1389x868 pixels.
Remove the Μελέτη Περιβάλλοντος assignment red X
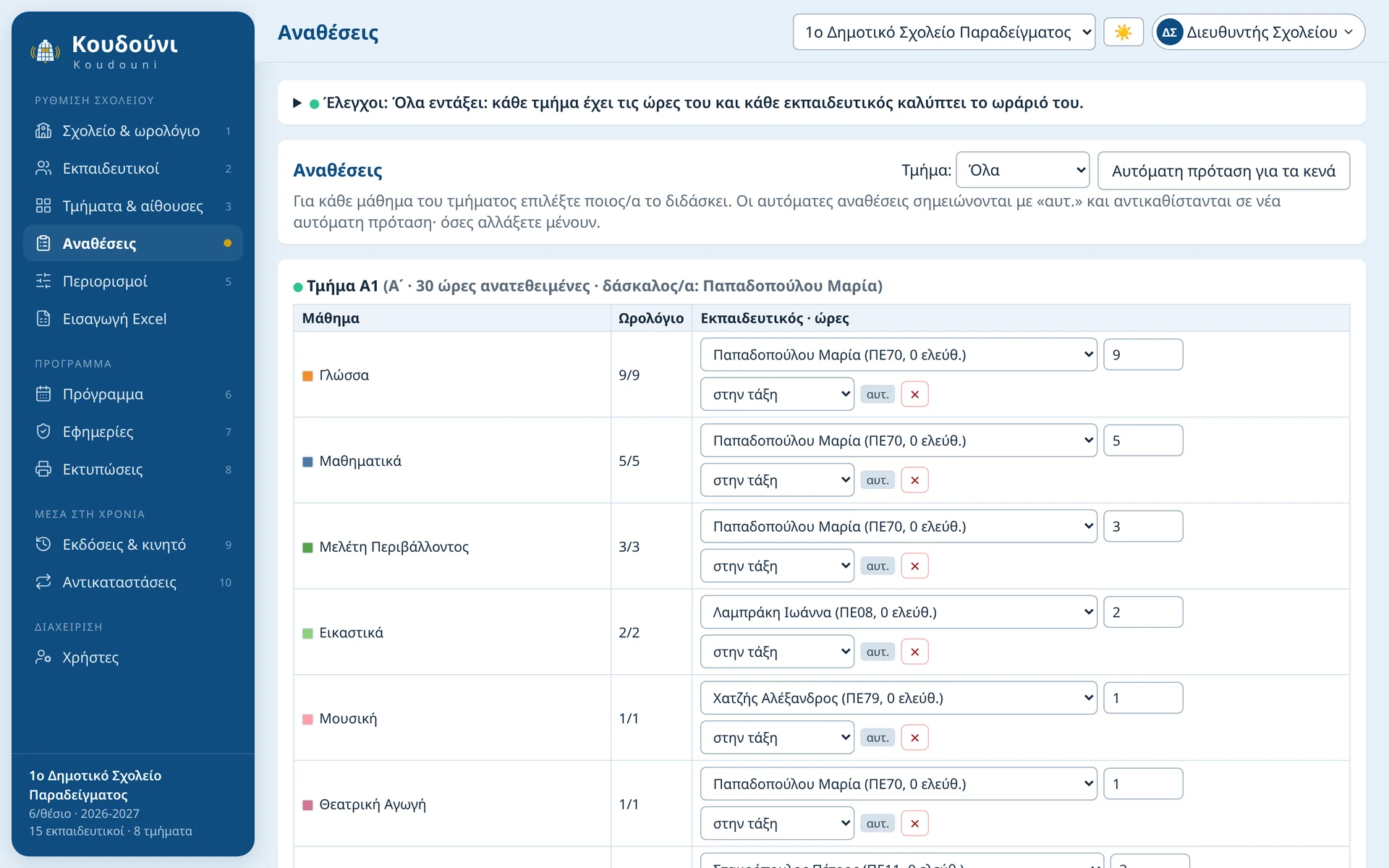click(915, 566)
